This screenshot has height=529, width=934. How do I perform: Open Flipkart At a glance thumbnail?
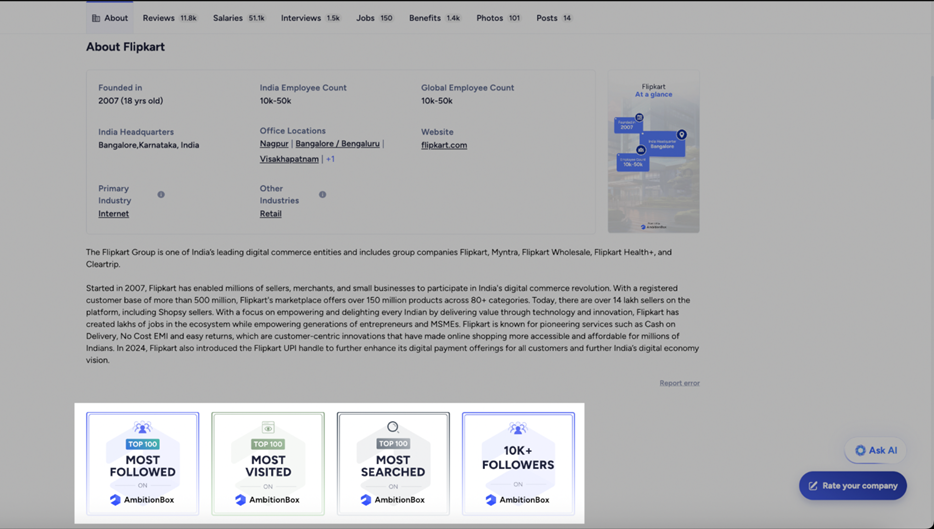point(653,152)
